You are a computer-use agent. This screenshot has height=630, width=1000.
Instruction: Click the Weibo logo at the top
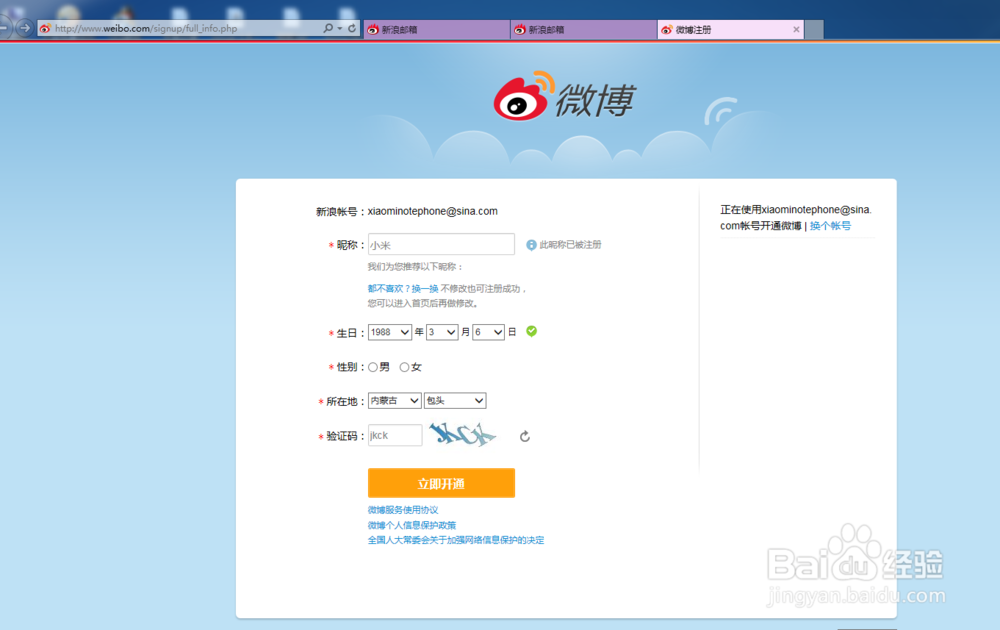[565, 95]
